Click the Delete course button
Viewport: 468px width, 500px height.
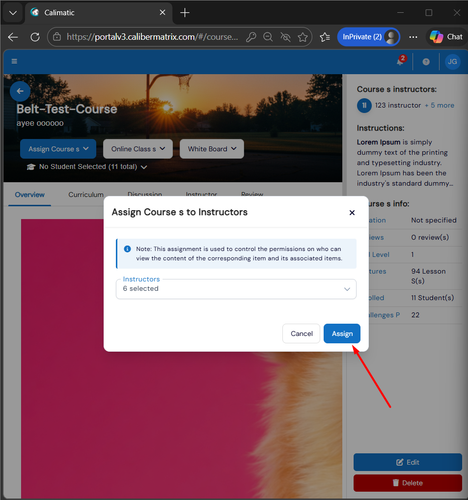pyautogui.click(x=408, y=483)
